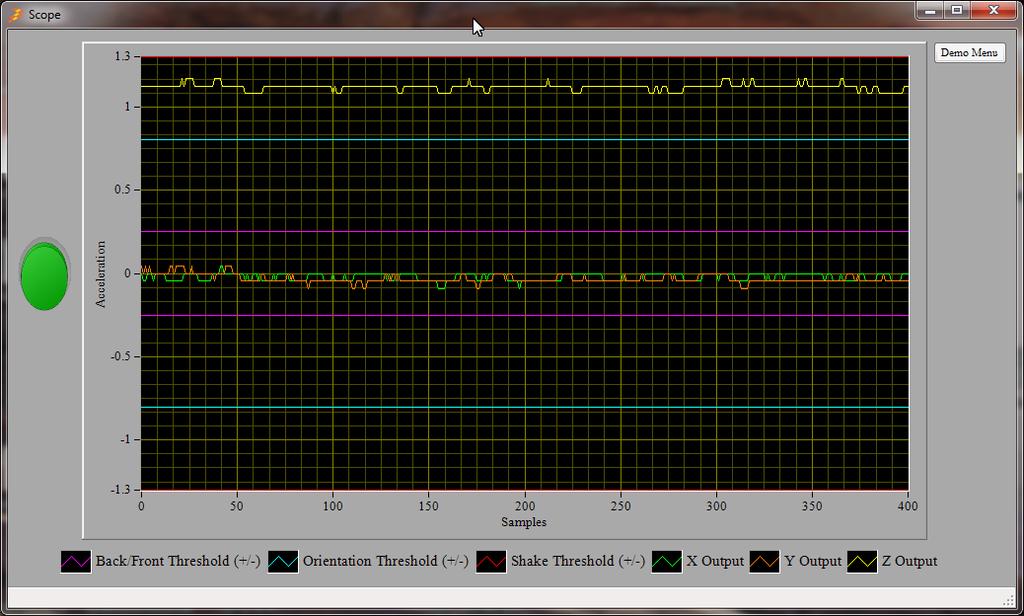Click the -1.3 value on acceleration axis
This screenshot has height=616, width=1024.
point(121,489)
